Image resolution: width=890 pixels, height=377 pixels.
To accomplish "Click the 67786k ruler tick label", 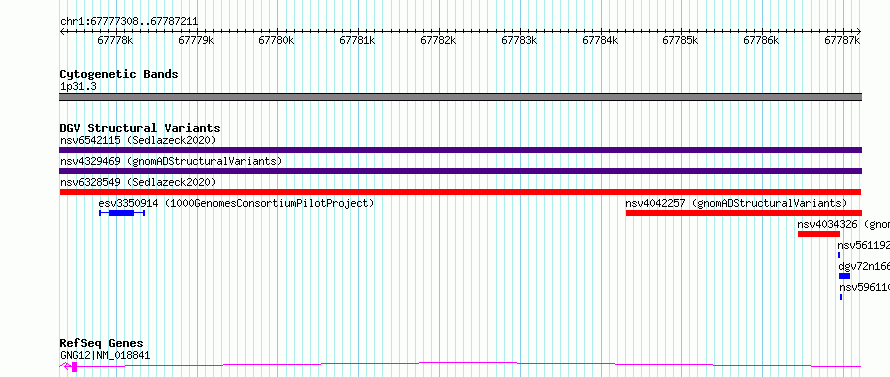I will click(762, 40).
